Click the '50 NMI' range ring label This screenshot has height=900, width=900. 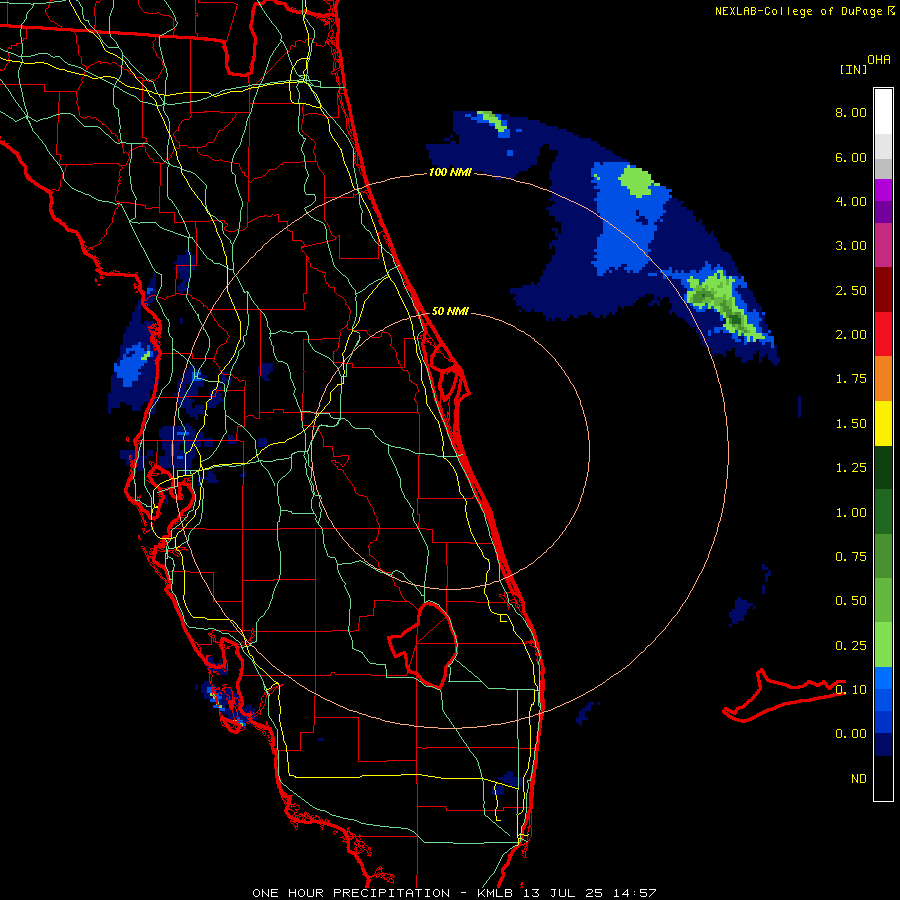pos(450,311)
